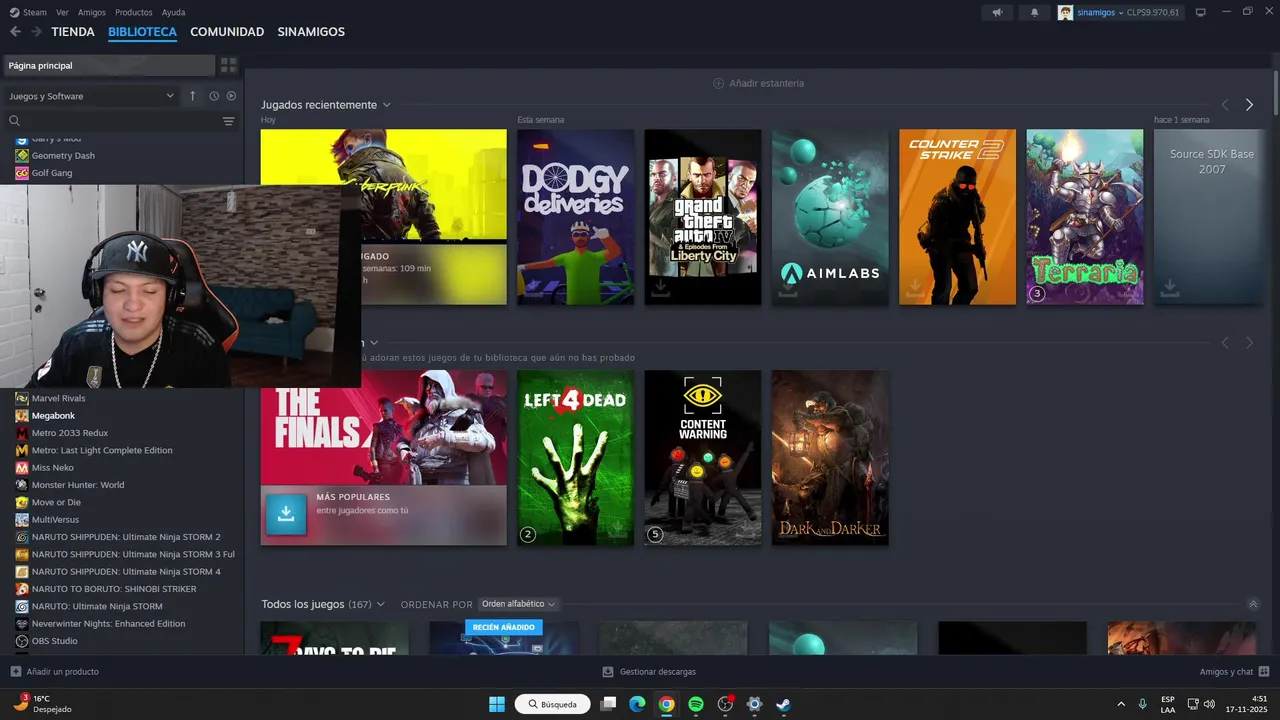Show recent activity clock icon in sidebar

coord(214,96)
